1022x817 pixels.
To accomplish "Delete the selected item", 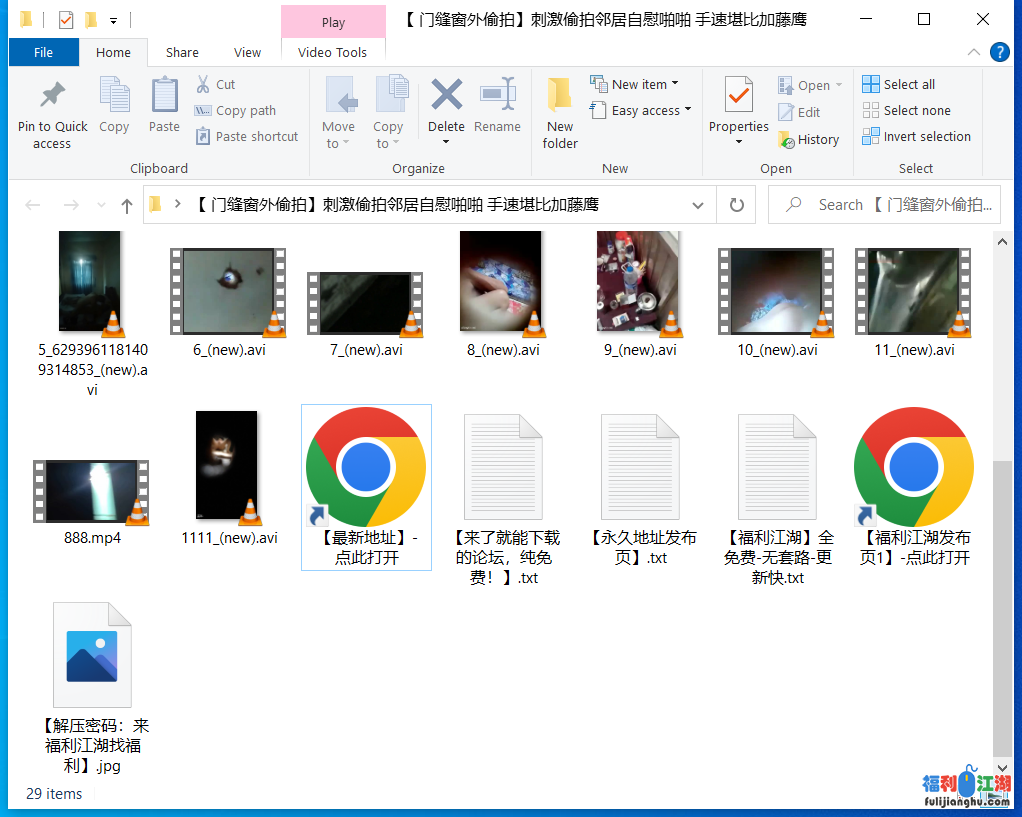I will 446,110.
